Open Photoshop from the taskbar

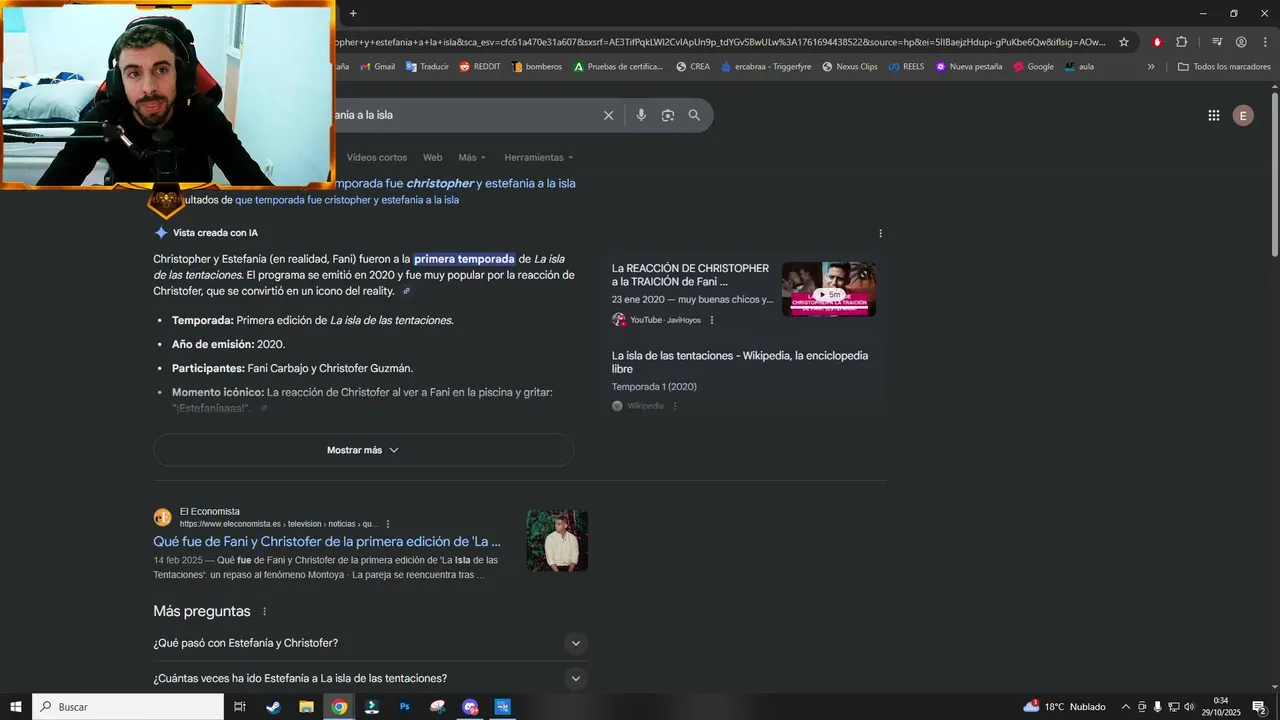405,707
